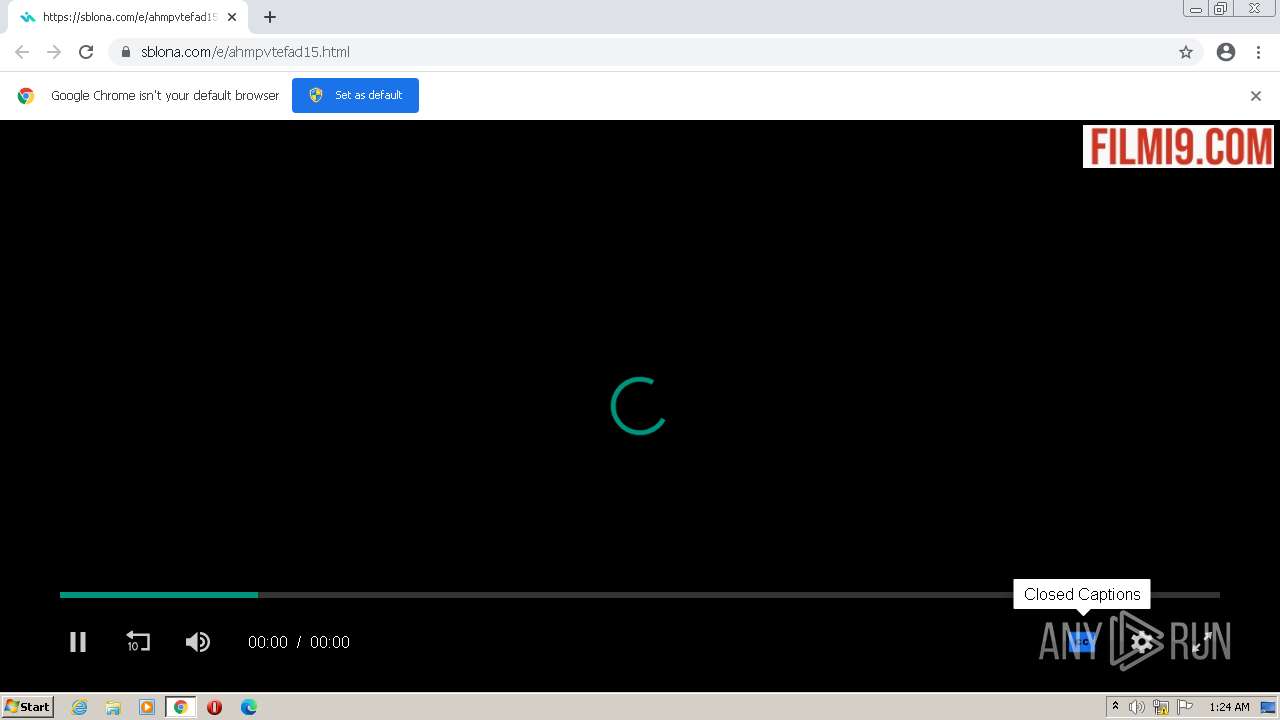The height and width of the screenshot is (720, 1280).
Task: Open network status tray icon
Action: click(1161, 707)
